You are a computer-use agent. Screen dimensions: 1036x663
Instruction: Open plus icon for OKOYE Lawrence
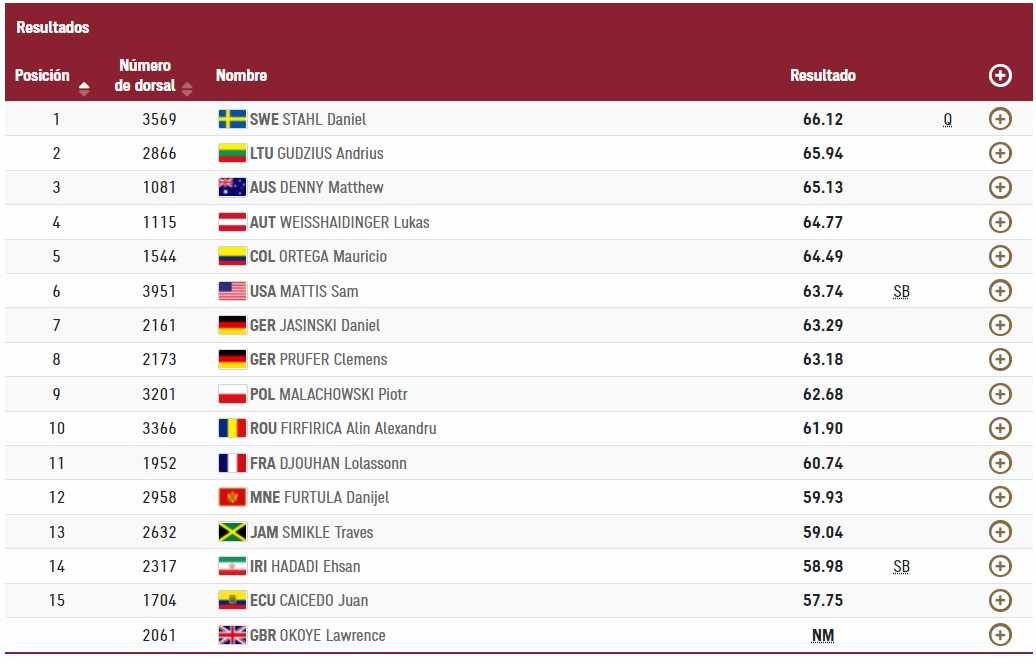click(x=1000, y=635)
